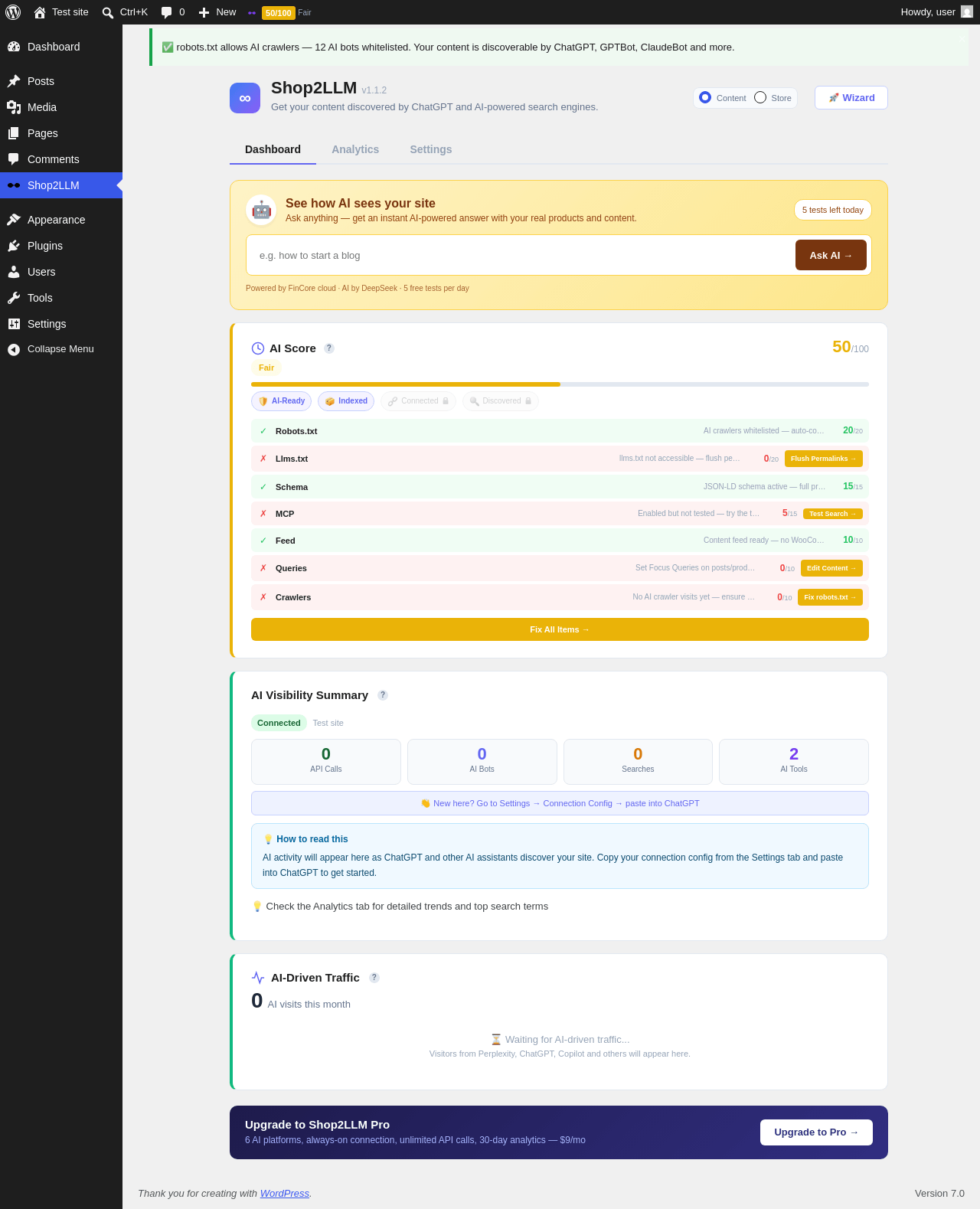Open Tools in sidebar menu
This screenshot has height=1209, width=980.
(61, 298)
